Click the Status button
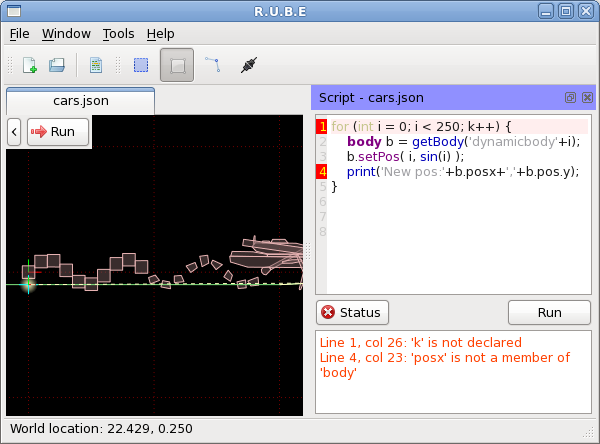The width and height of the screenshot is (600, 444). click(352, 313)
